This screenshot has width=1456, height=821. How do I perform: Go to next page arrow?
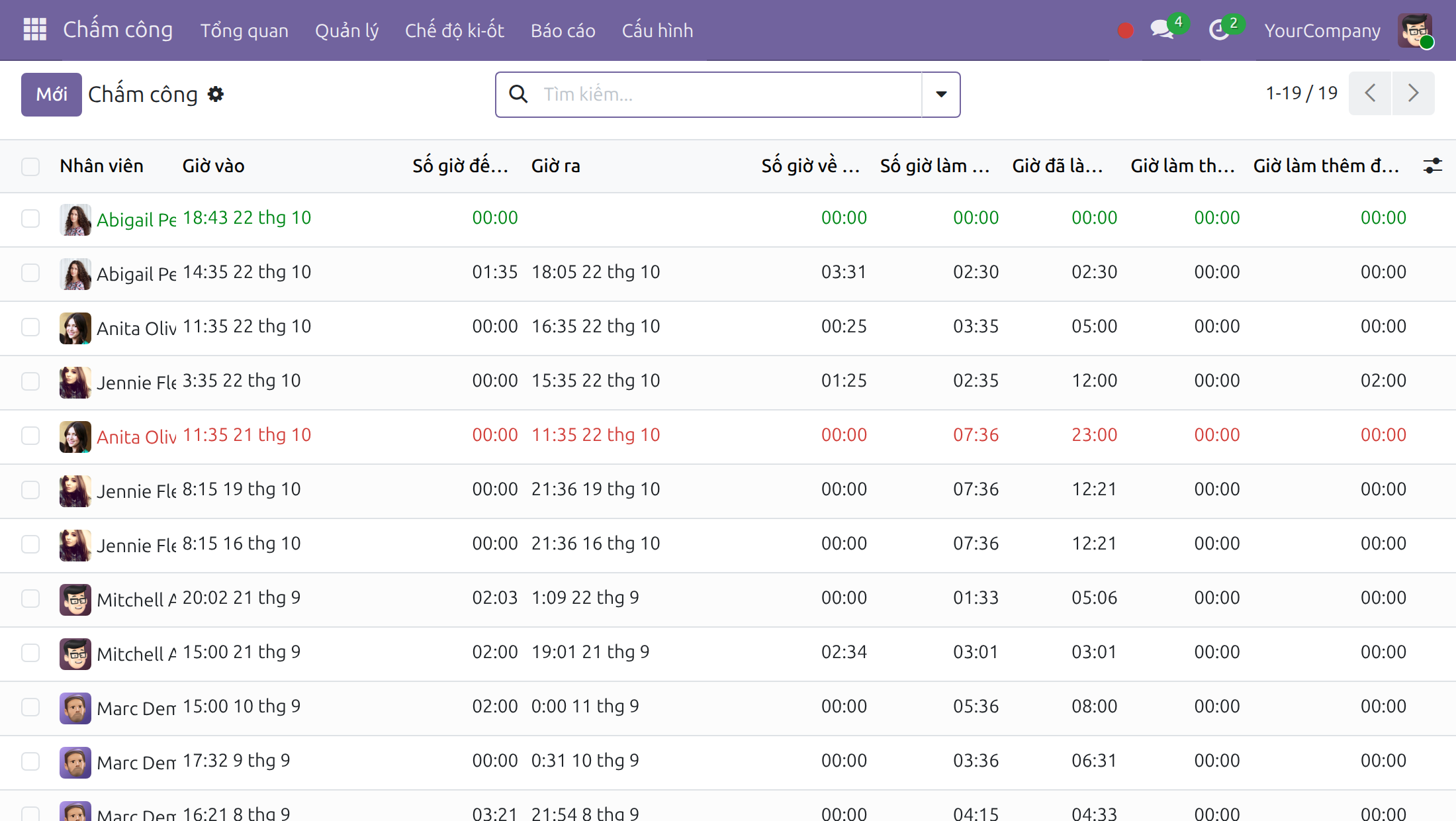coord(1413,93)
